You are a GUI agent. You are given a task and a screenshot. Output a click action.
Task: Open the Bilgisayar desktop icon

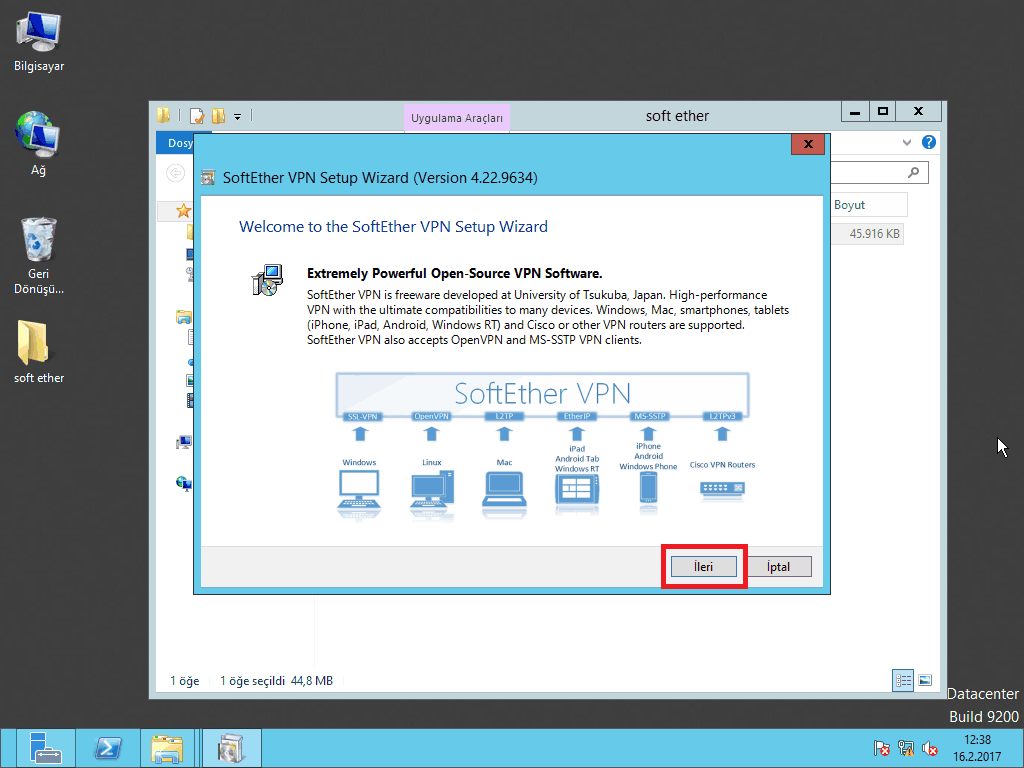39,40
